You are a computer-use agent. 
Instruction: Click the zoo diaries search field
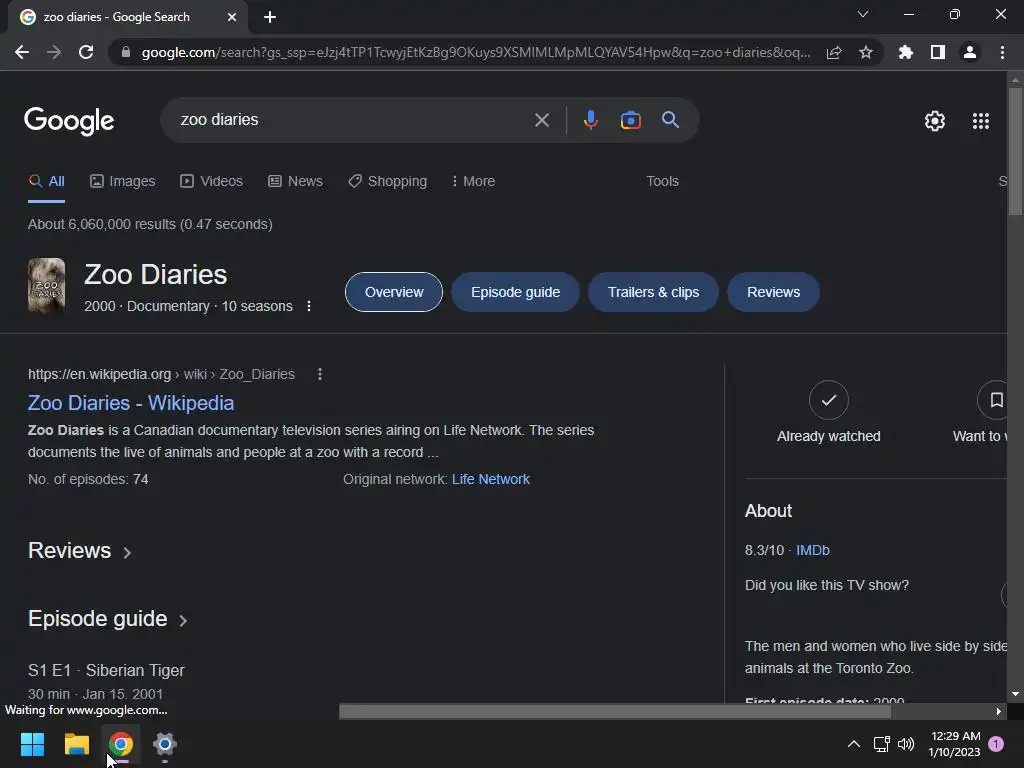tap(353, 120)
